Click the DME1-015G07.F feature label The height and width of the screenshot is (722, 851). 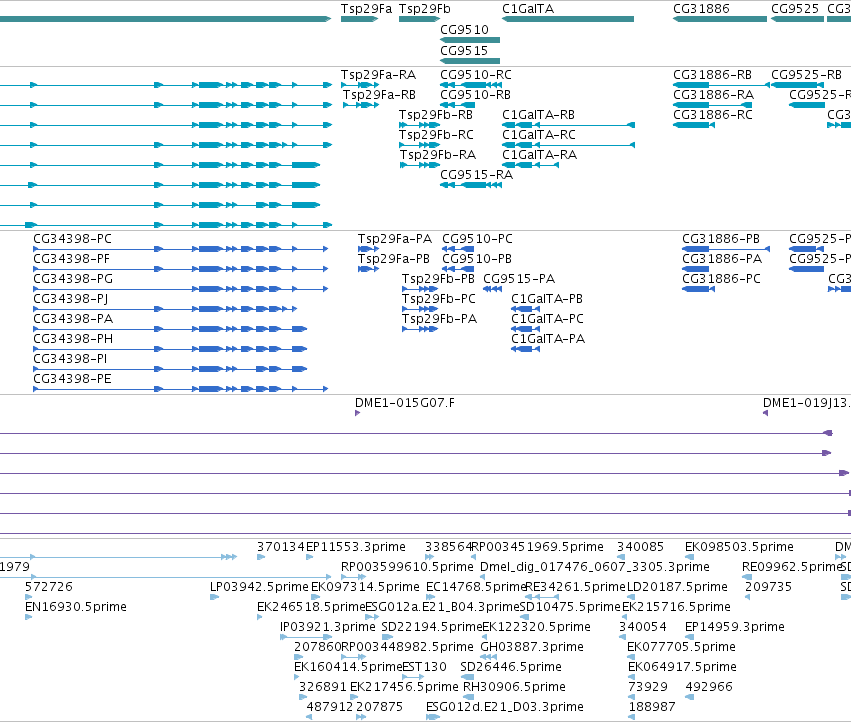pyautogui.click(x=405, y=403)
